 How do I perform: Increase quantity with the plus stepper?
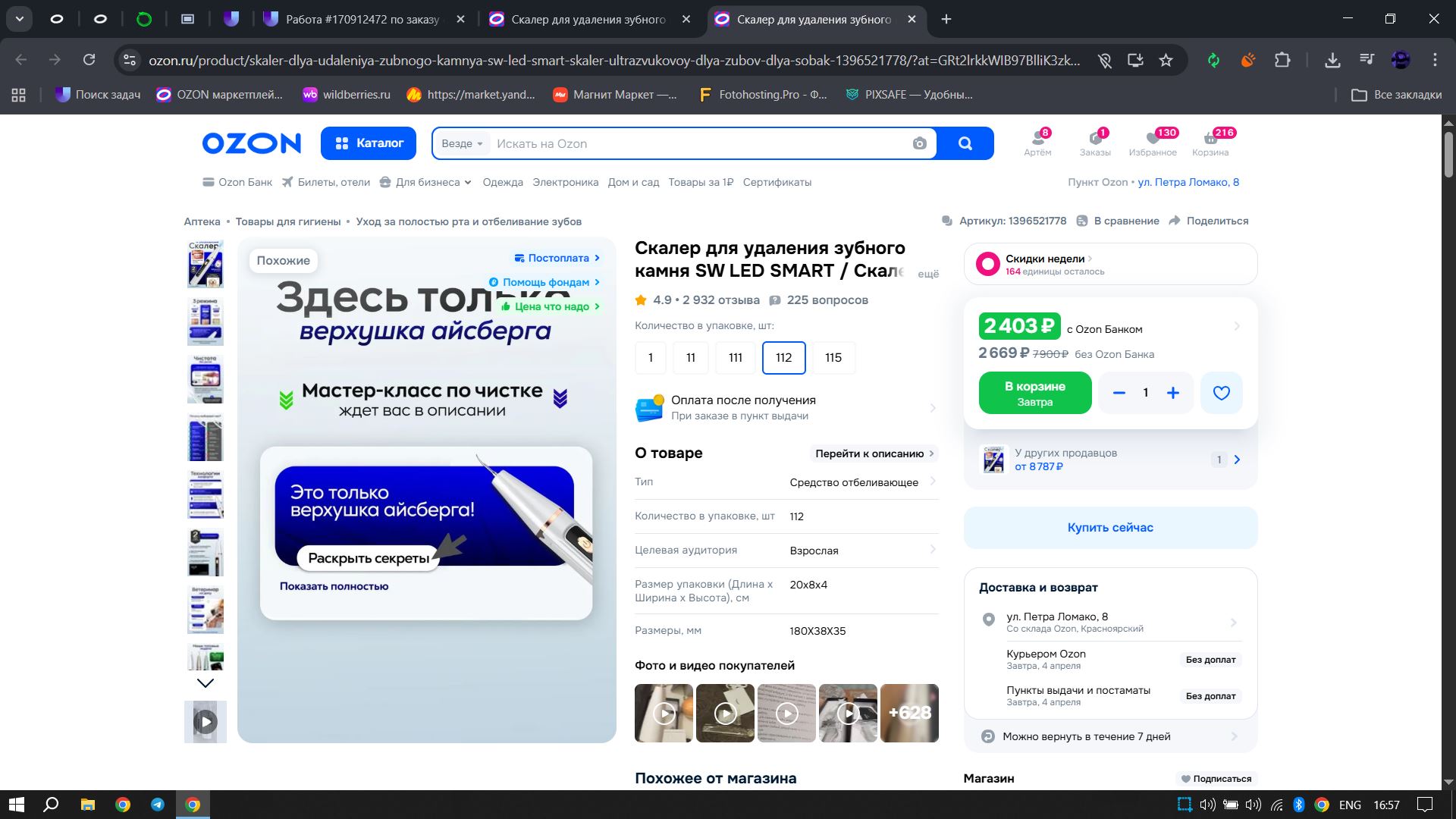coord(1172,393)
